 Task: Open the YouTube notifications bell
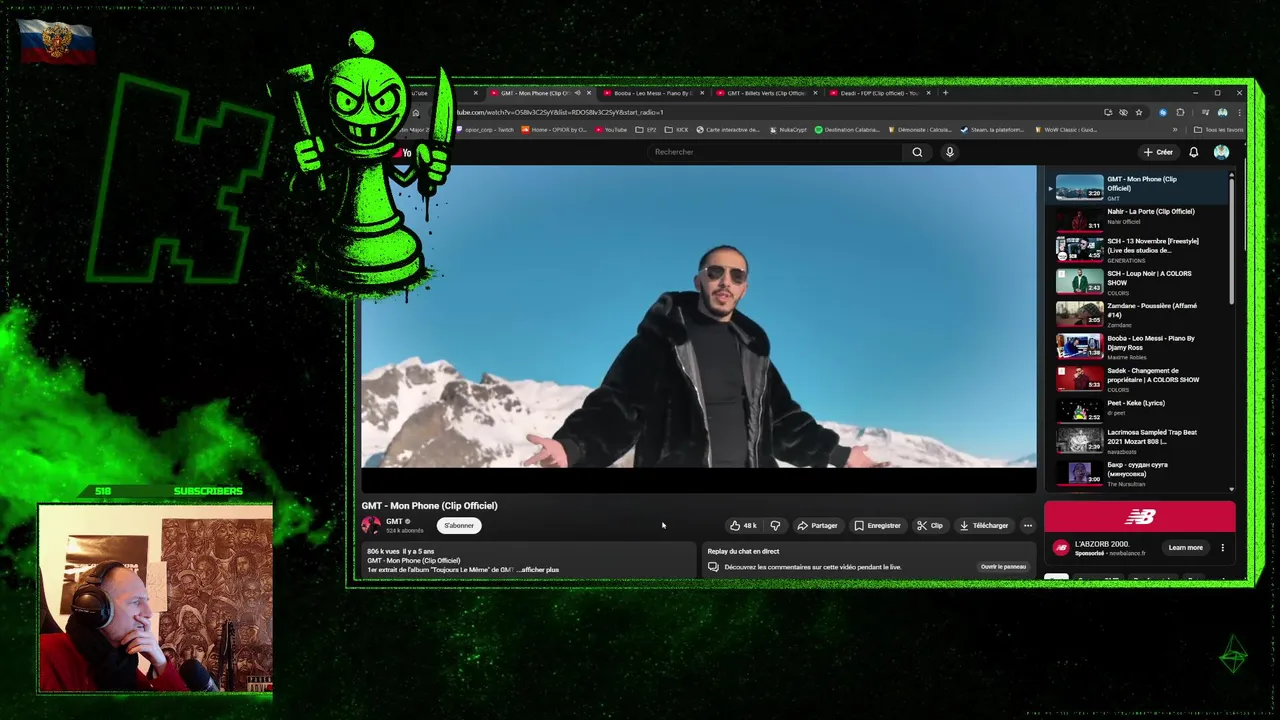(x=1193, y=152)
